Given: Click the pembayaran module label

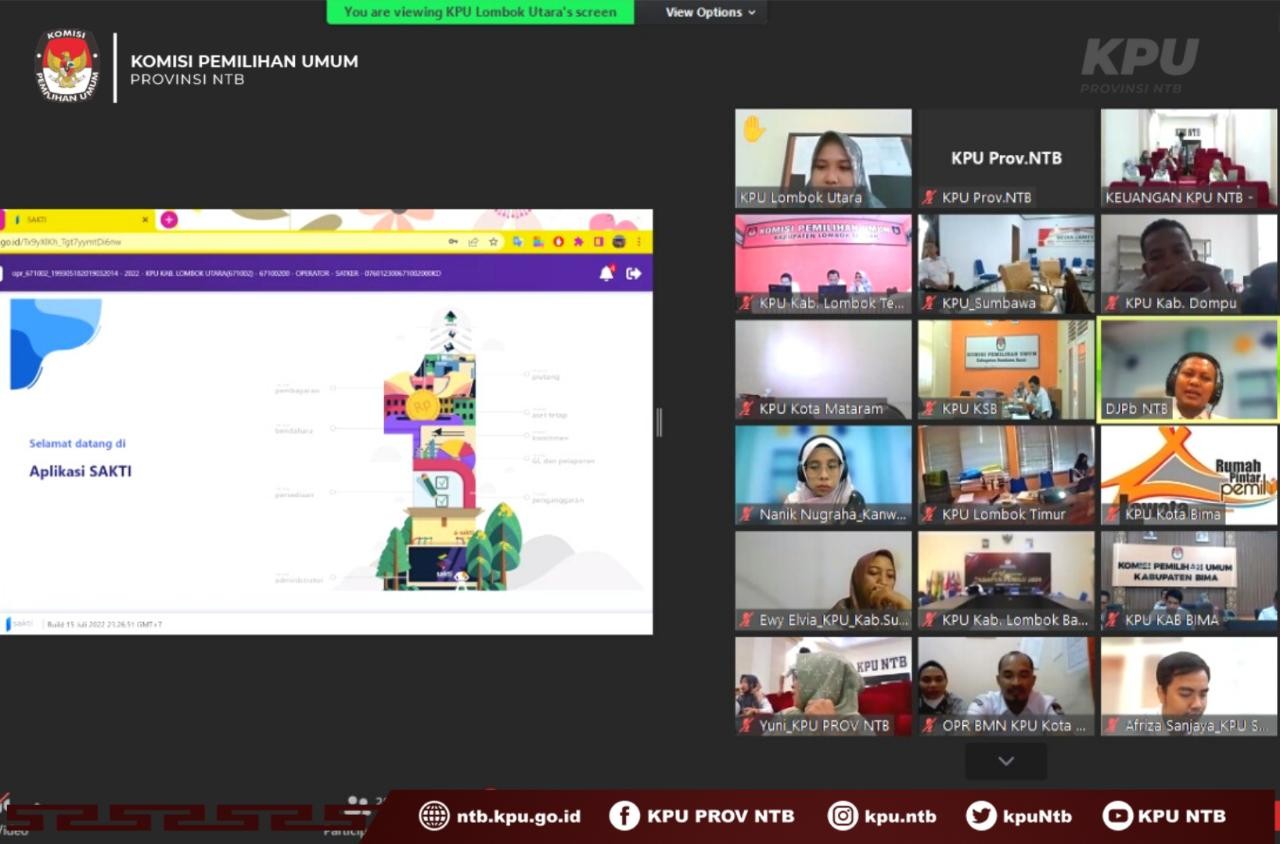Looking at the screenshot, I should 296,390.
